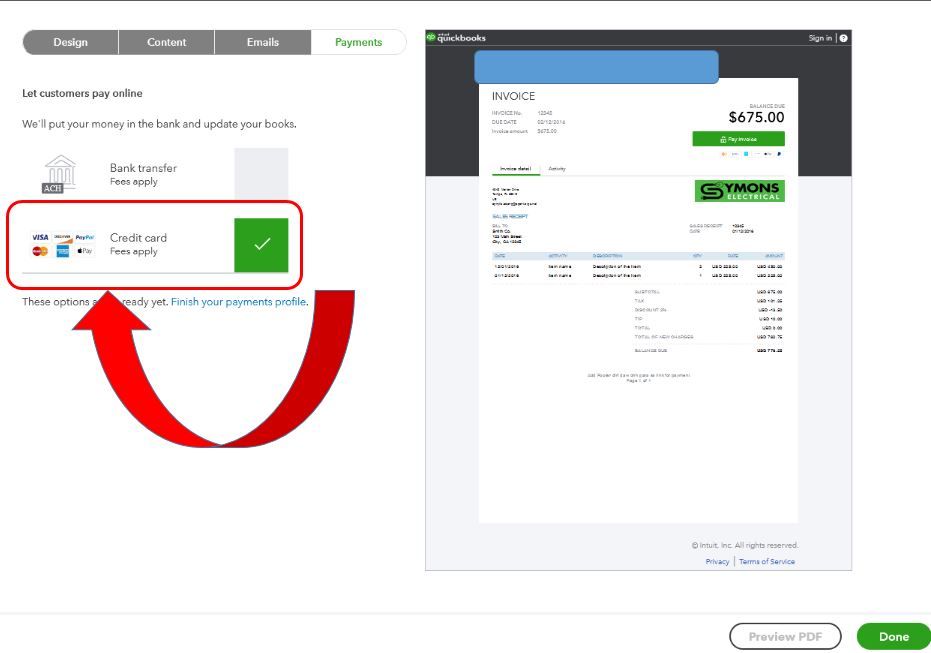This screenshot has height=653, width=931.
Task: Open the Finish your payments profile link
Action: click(239, 302)
